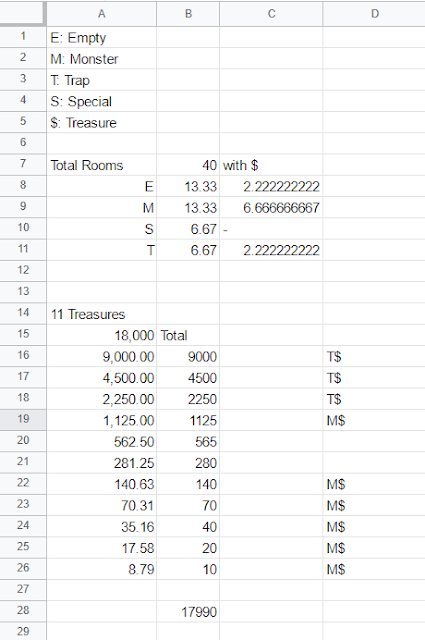Select the sum cell 17990
This screenshot has height=640, width=425.
[188, 611]
